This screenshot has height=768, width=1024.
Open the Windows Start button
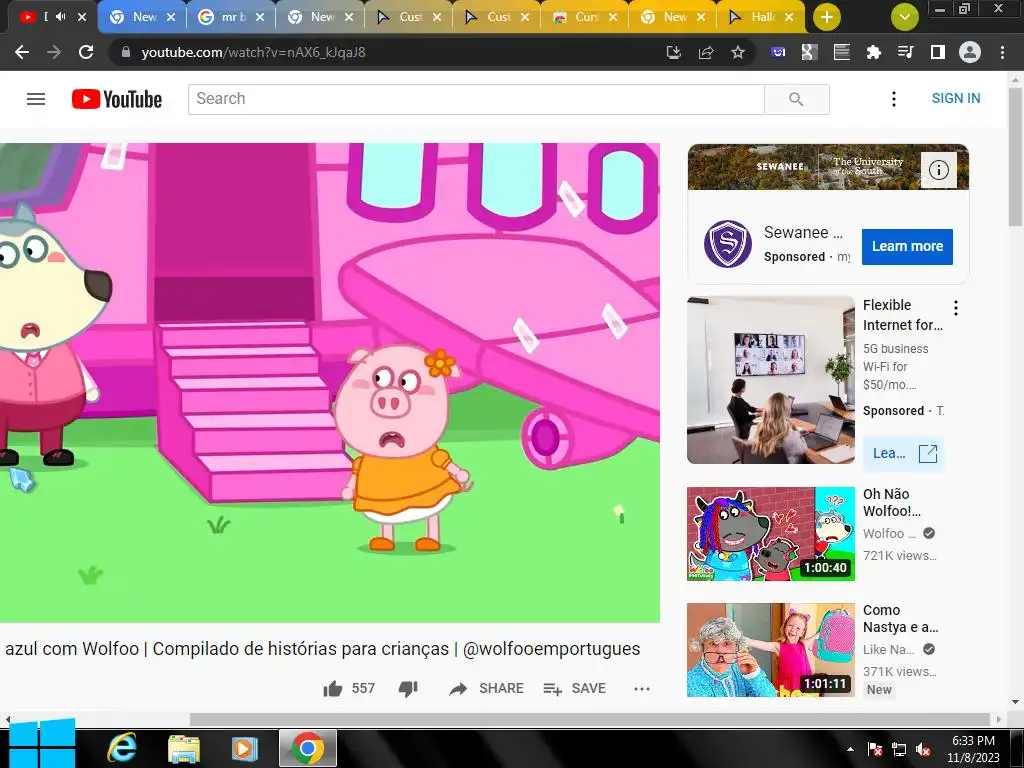(x=42, y=744)
